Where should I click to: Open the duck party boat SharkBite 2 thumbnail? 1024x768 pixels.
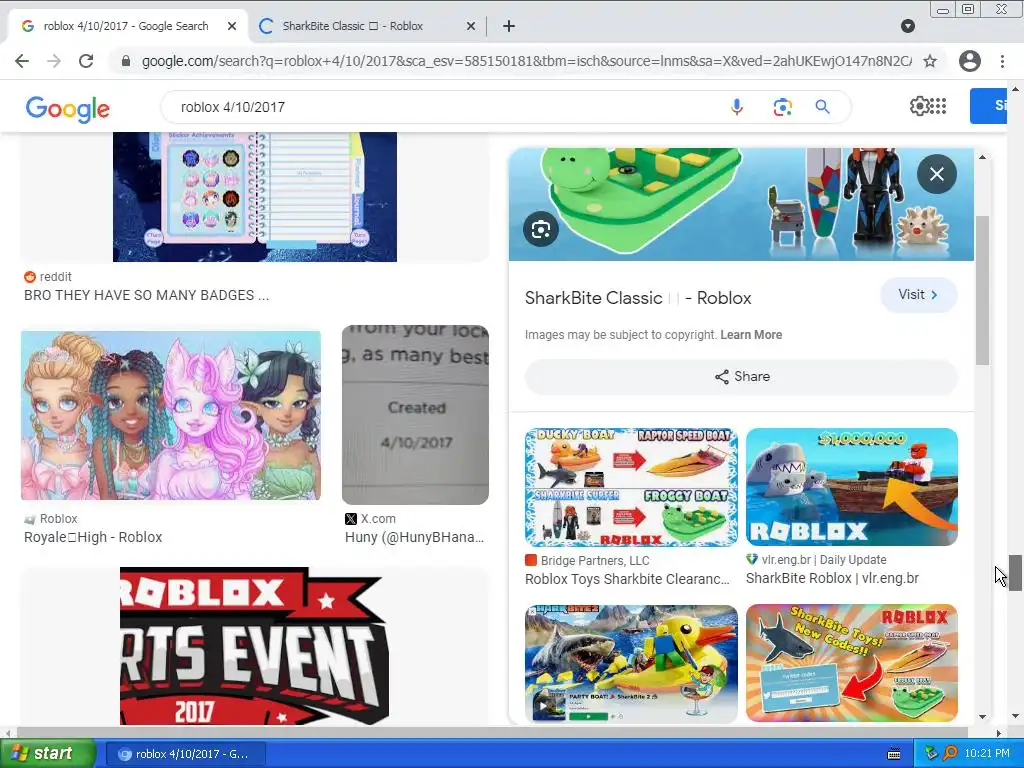click(631, 664)
